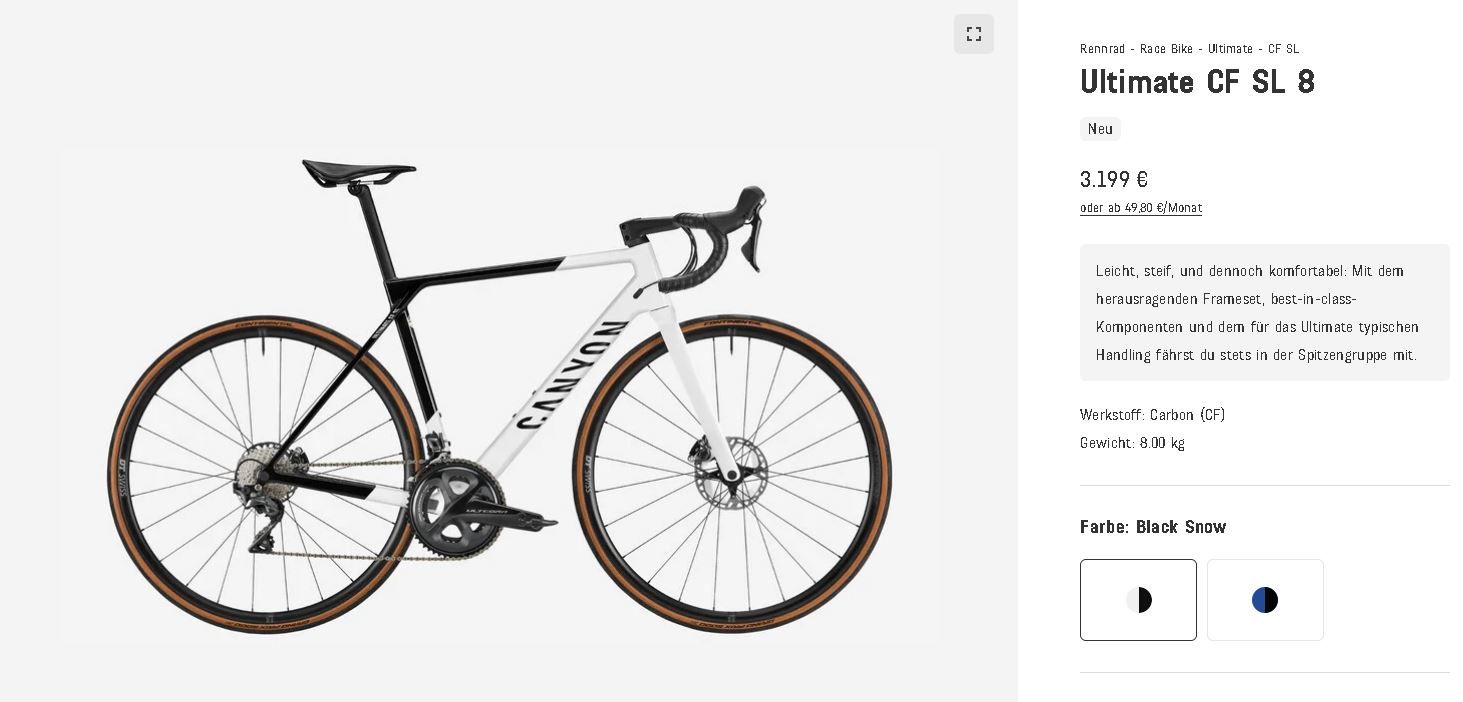Click the 3.199 € price text
The width and height of the screenshot is (1463, 702).
1114,180
